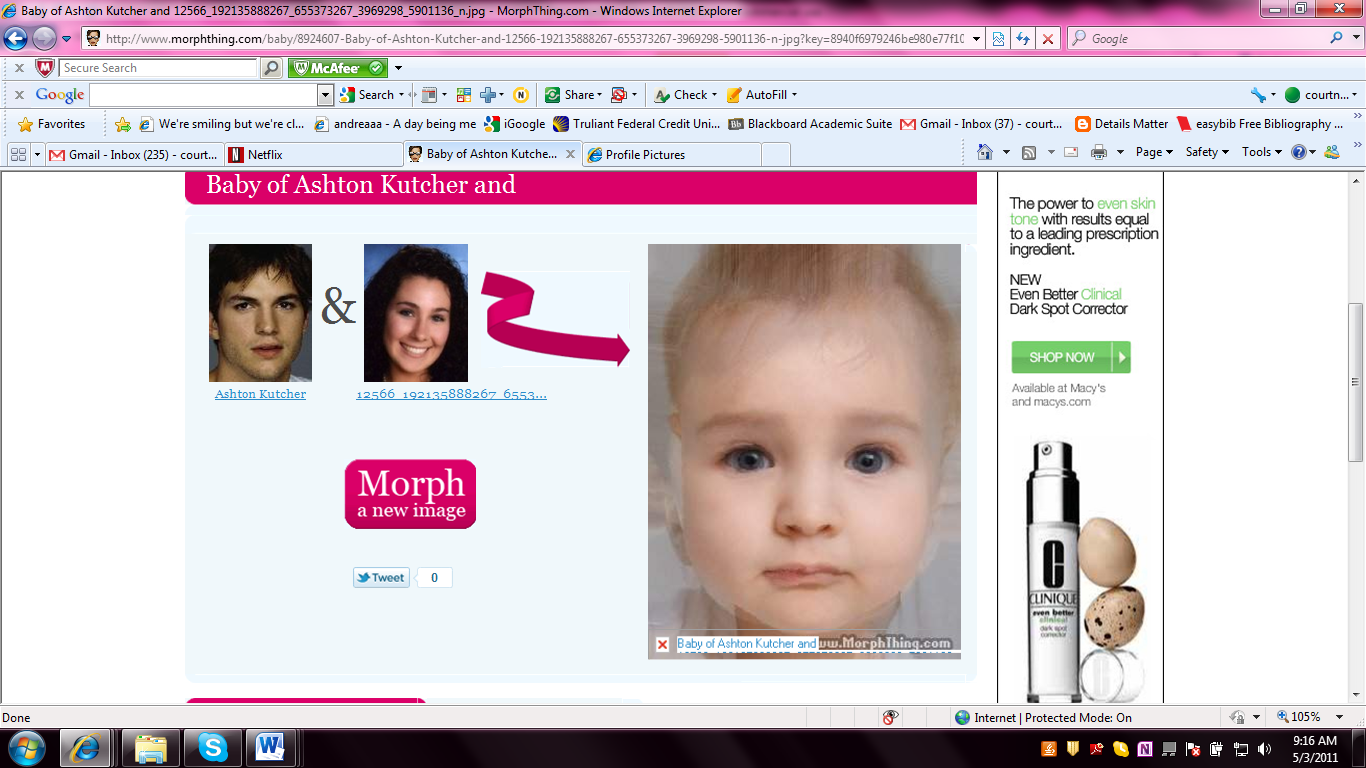This screenshot has width=1366, height=768.
Task: Open Google toolbar wrench settings
Action: click(1258, 95)
